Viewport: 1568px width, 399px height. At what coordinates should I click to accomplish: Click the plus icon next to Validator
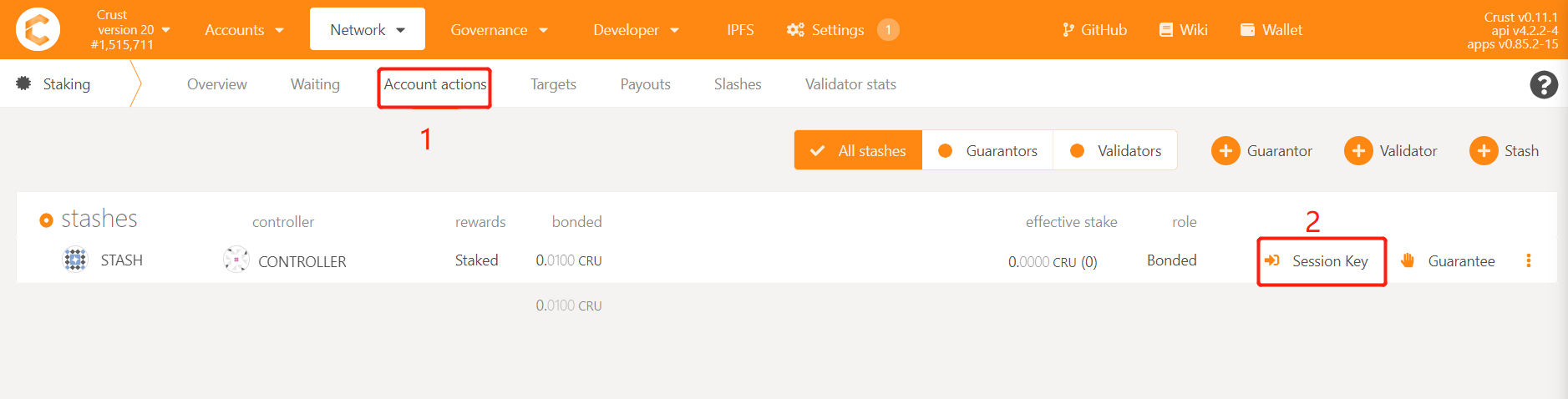click(x=1358, y=151)
